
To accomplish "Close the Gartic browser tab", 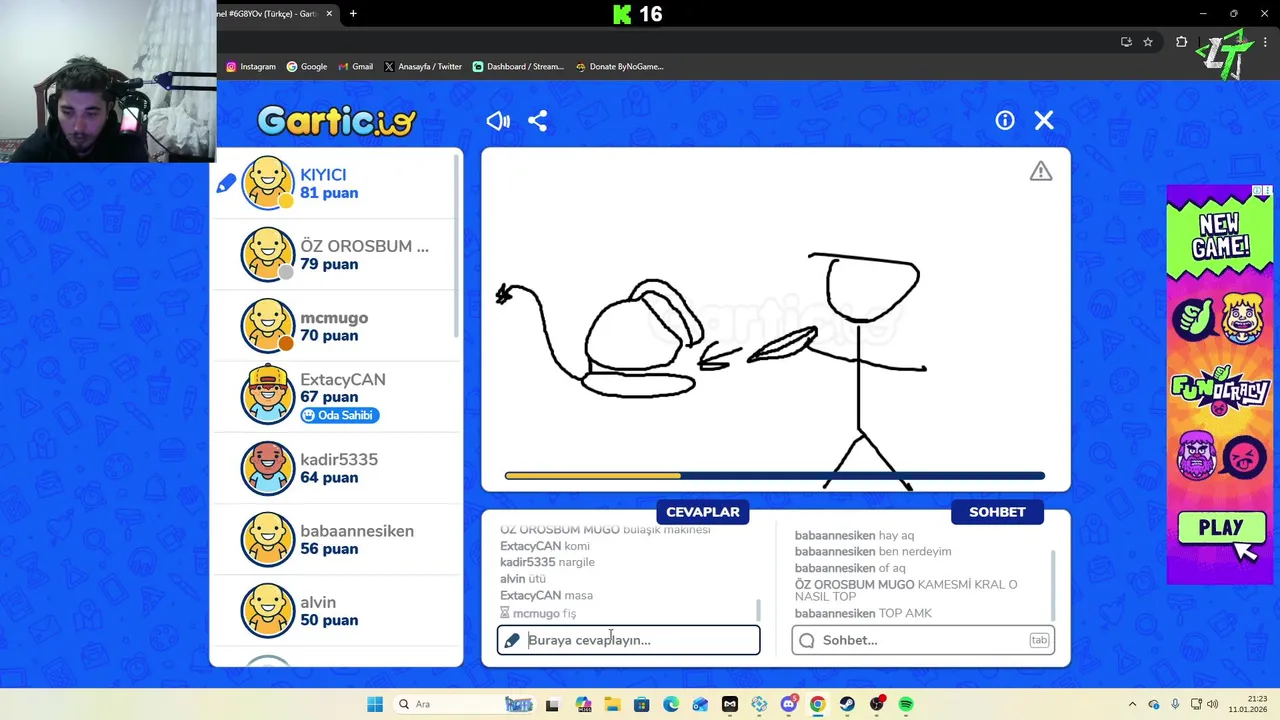I will coord(329,14).
